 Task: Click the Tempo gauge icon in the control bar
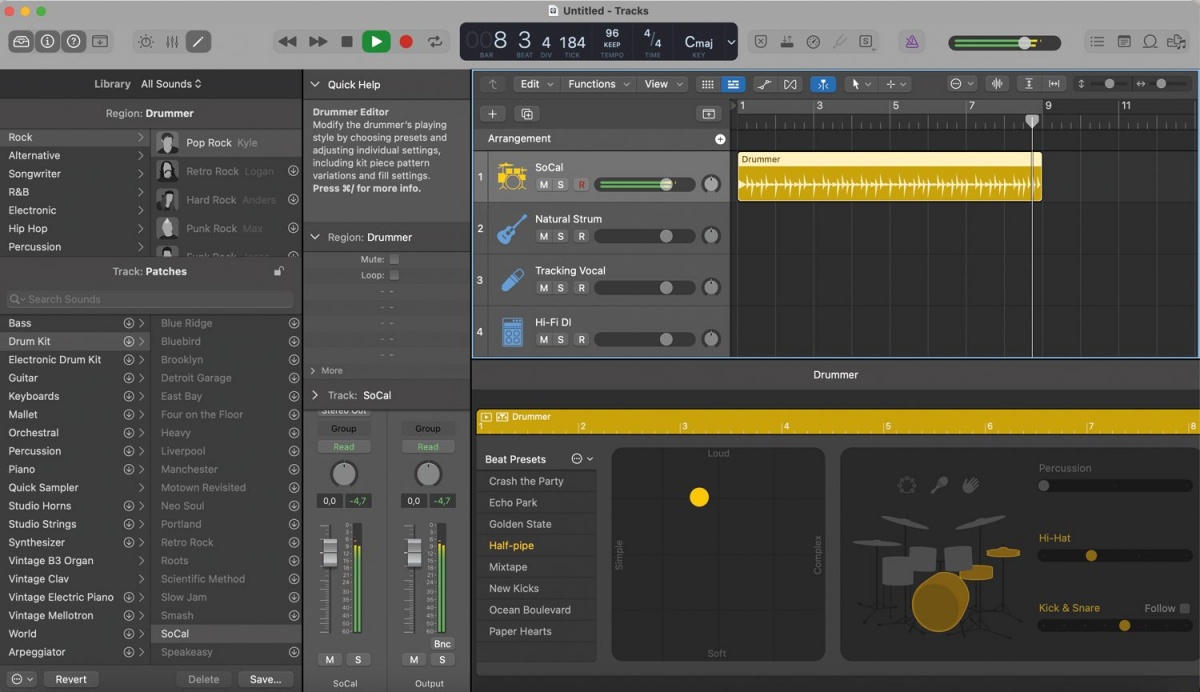(x=813, y=42)
